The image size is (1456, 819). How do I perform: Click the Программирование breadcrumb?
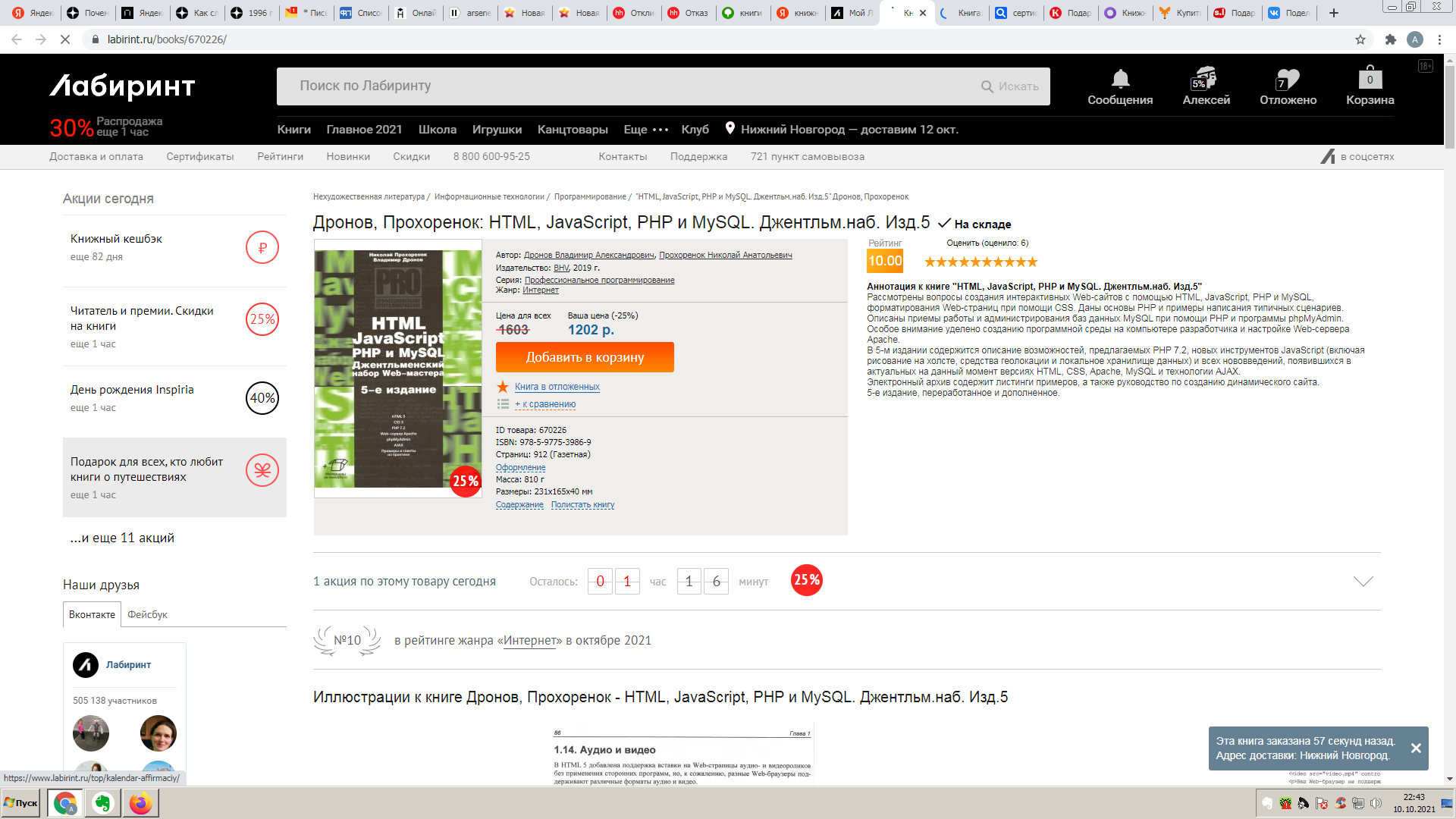click(x=590, y=196)
